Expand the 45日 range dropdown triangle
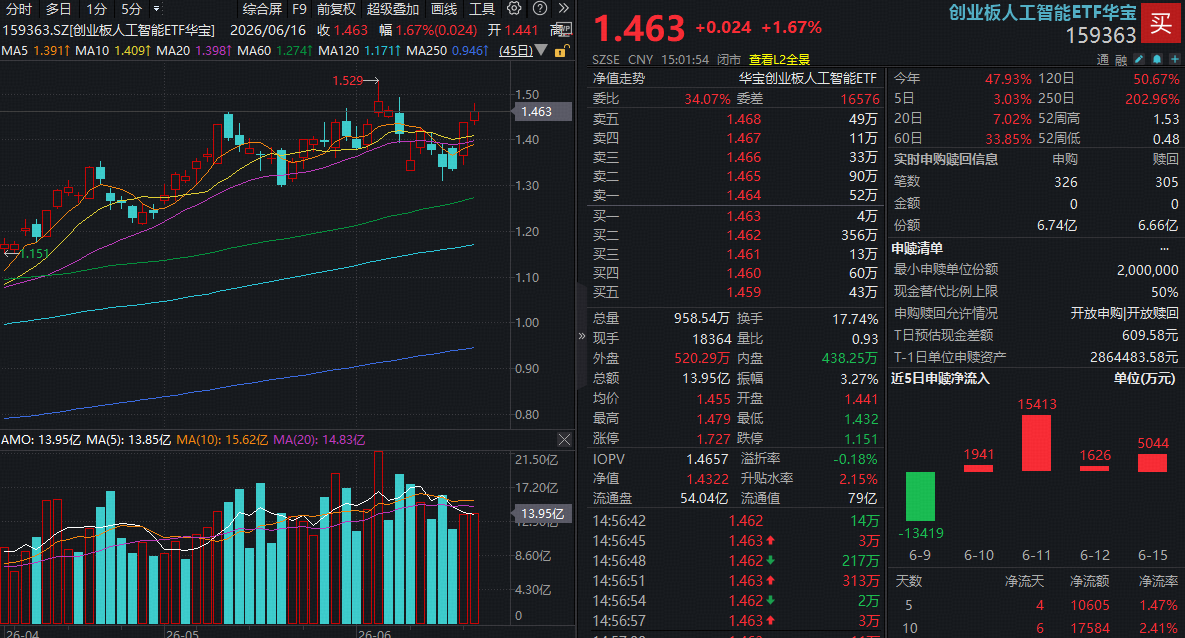1185x638 pixels. [540, 51]
